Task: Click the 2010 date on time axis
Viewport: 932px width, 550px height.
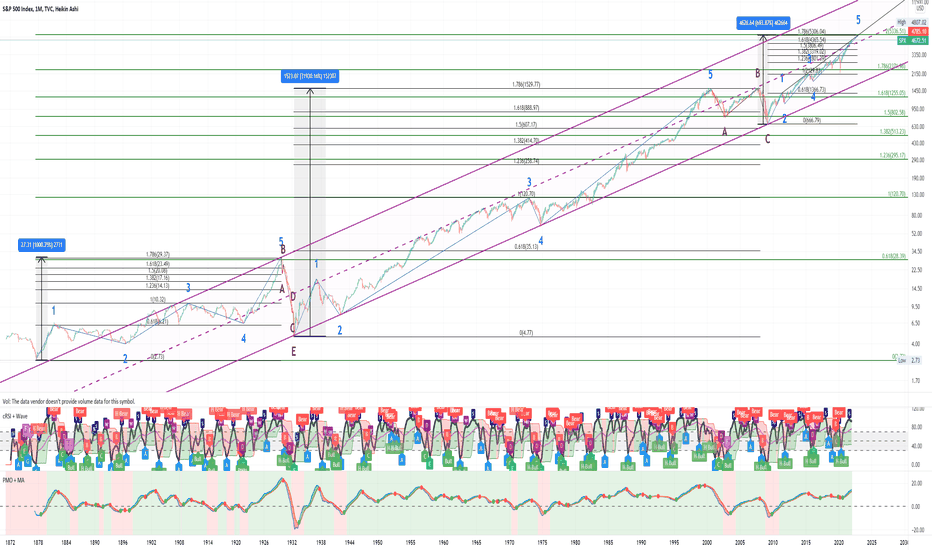Action: 773,543
